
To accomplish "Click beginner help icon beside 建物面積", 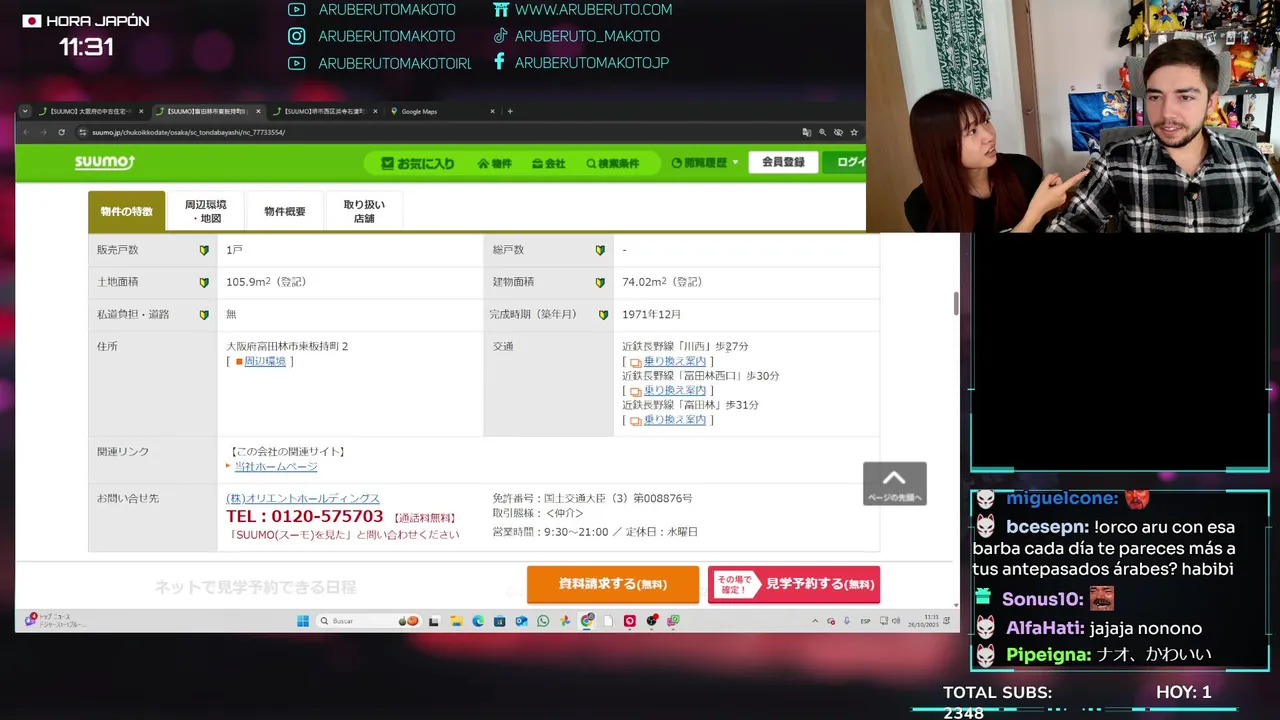I will tap(600, 282).
